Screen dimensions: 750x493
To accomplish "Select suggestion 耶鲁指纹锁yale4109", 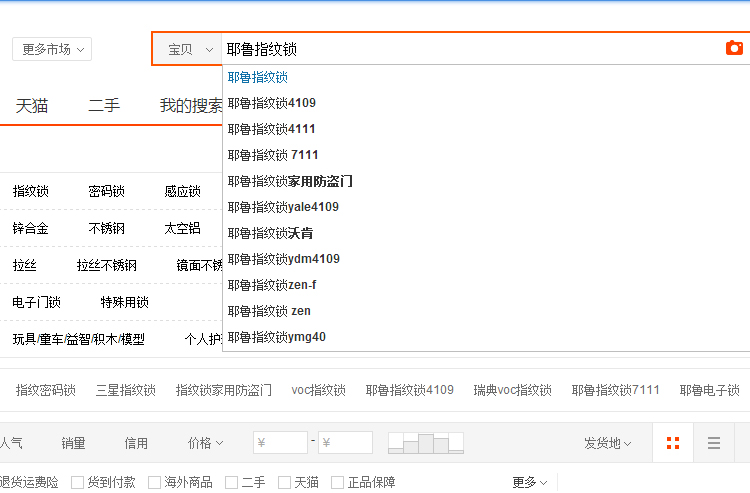I will (x=486, y=207).
